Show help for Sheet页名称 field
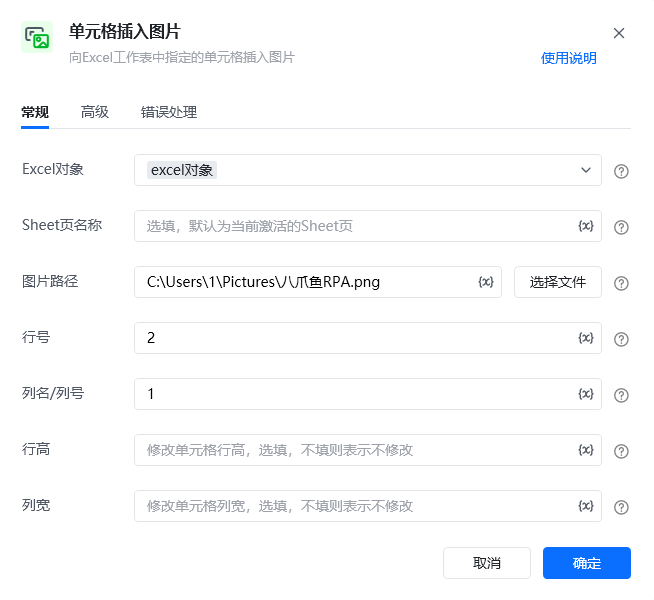 [x=621, y=227]
